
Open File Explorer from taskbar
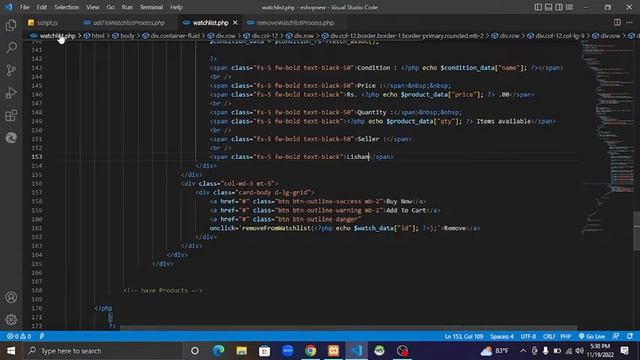coord(242,351)
